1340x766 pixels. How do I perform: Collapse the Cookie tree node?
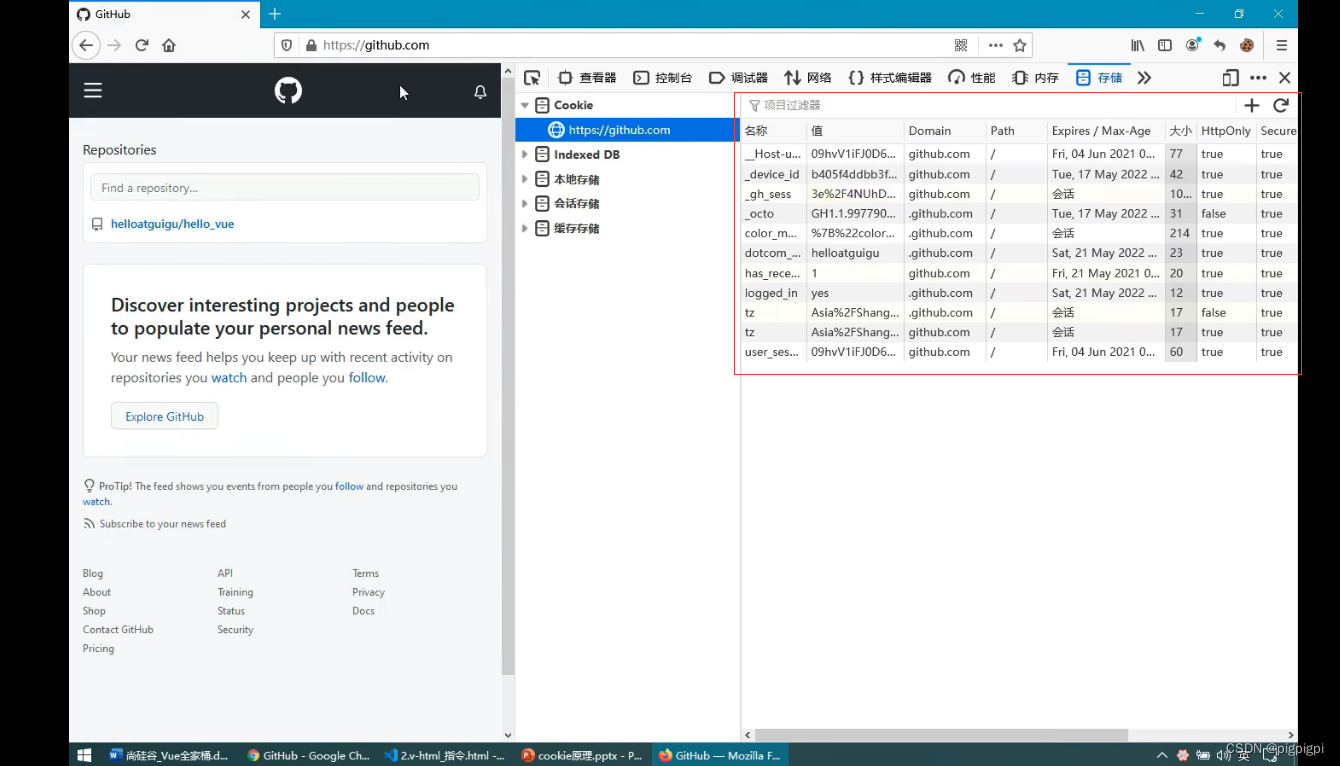524,105
